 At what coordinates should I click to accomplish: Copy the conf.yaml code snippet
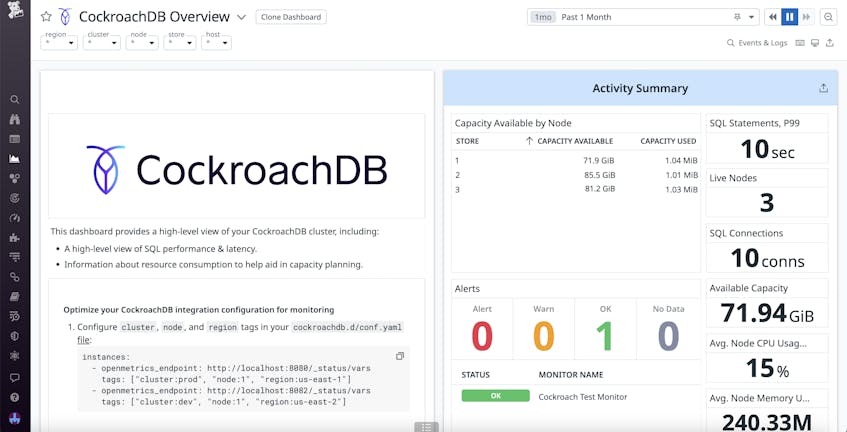(x=400, y=356)
